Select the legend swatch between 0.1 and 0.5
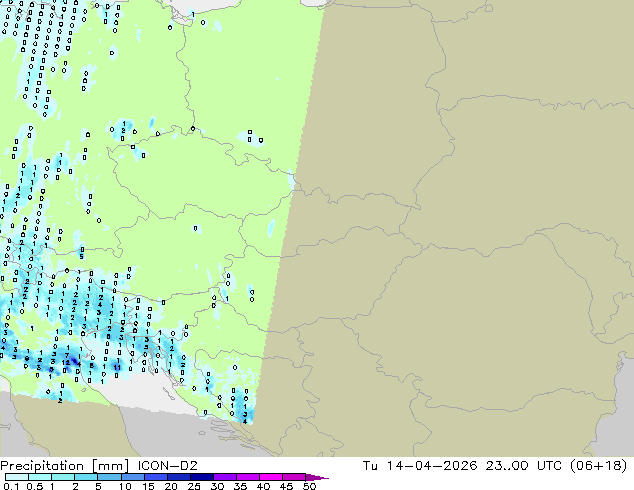This screenshot has width=634, height=490. coord(17,477)
